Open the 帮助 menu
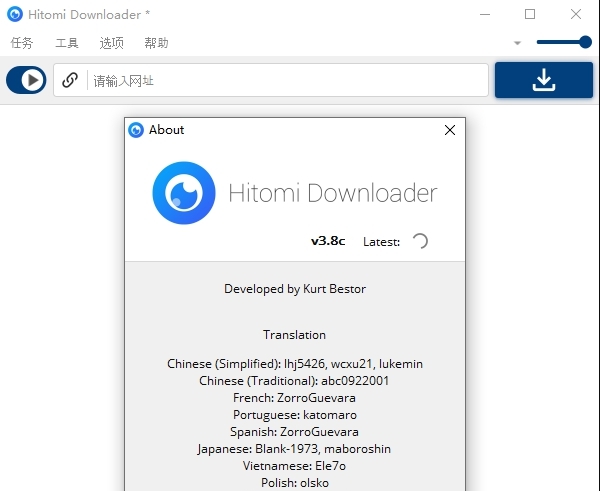The image size is (600, 491). [156, 43]
